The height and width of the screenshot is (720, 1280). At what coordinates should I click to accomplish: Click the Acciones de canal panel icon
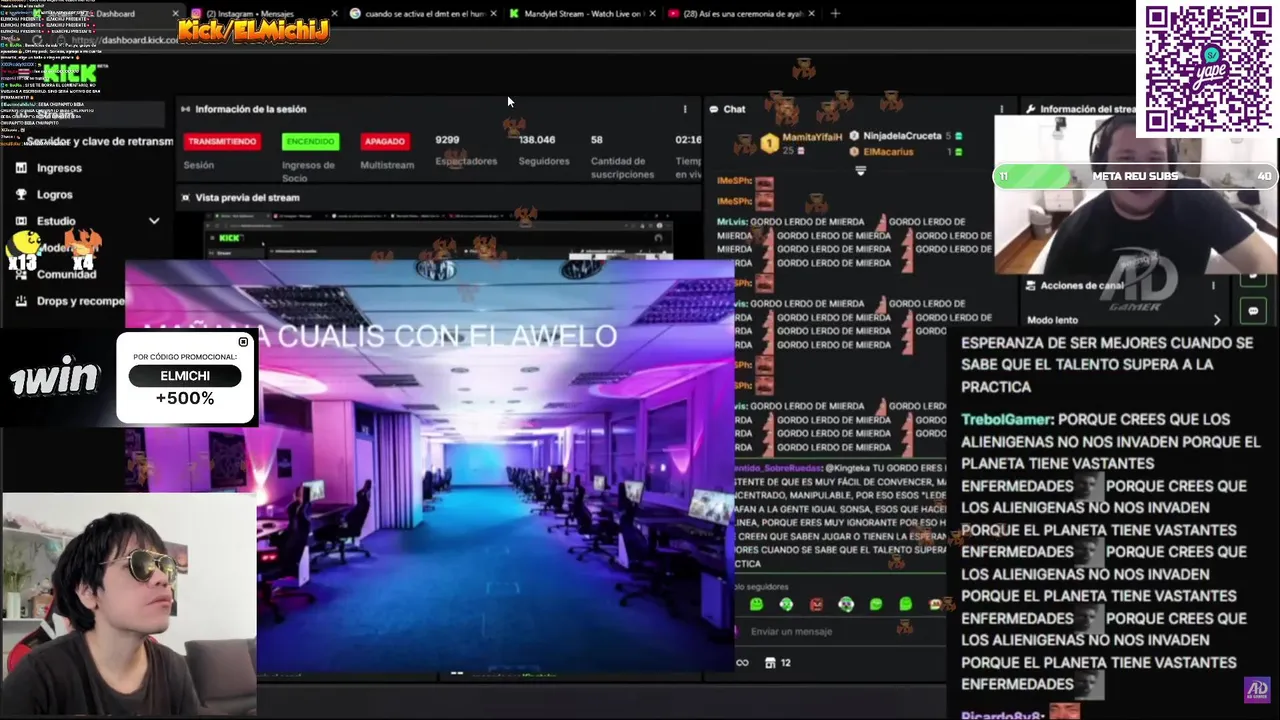pos(1030,286)
